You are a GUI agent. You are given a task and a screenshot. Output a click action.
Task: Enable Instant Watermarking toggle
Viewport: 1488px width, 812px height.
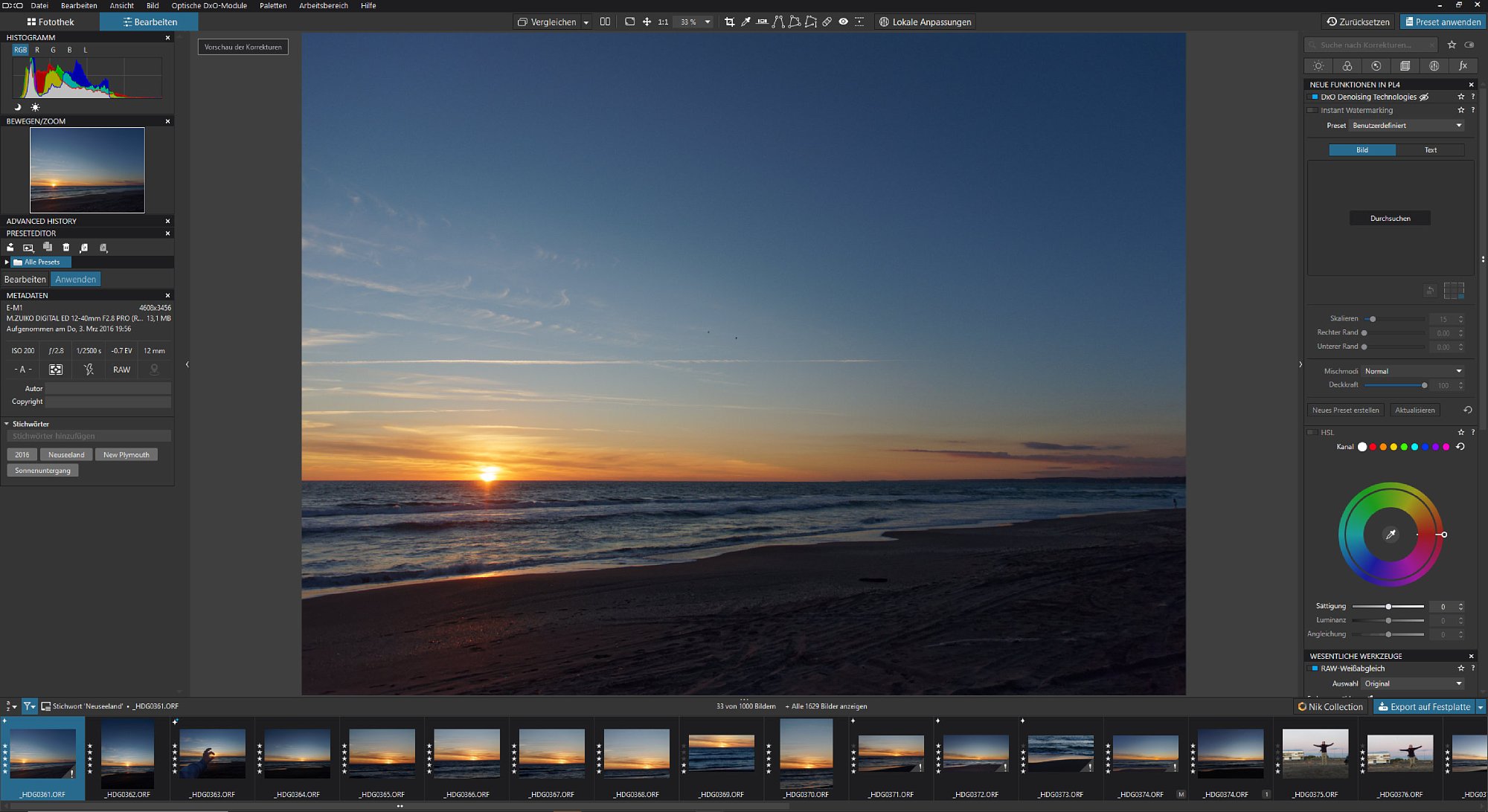click(1313, 111)
